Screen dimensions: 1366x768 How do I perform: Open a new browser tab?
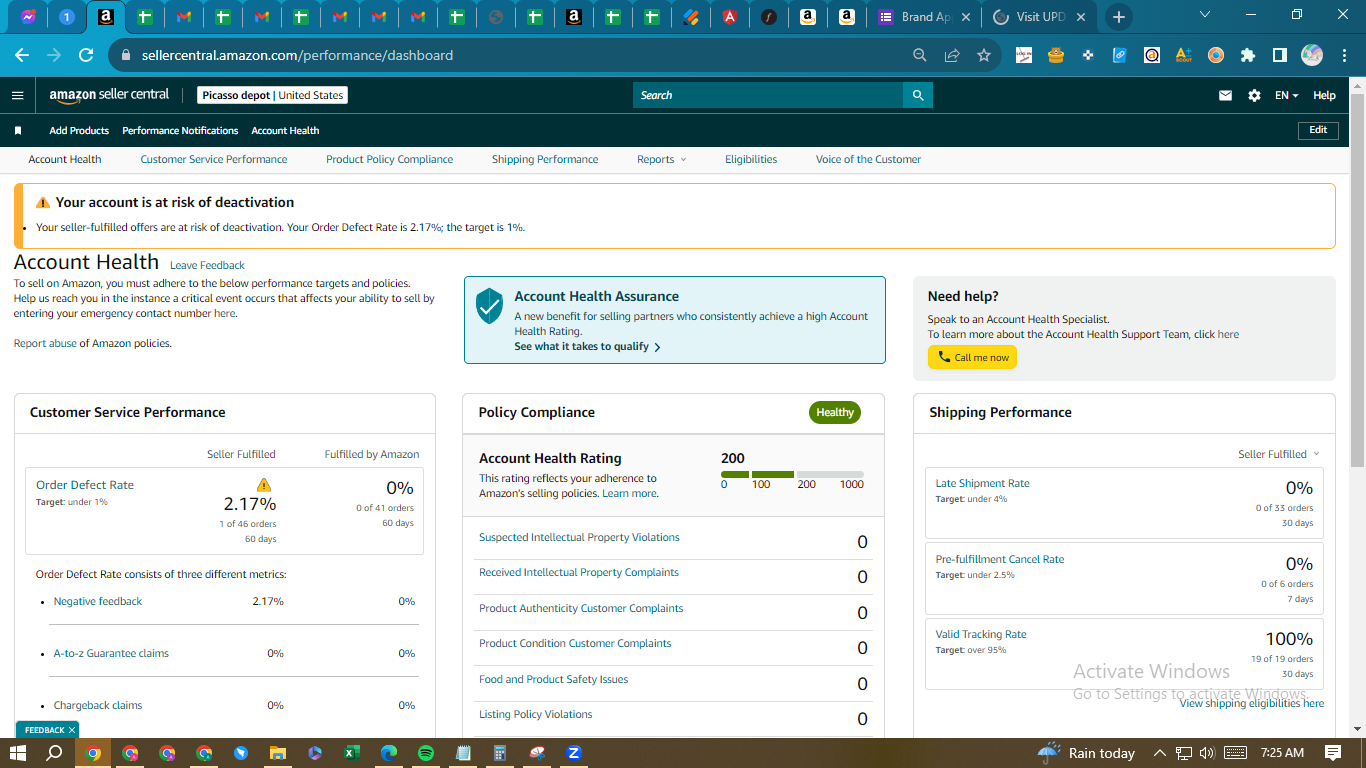click(x=1119, y=17)
